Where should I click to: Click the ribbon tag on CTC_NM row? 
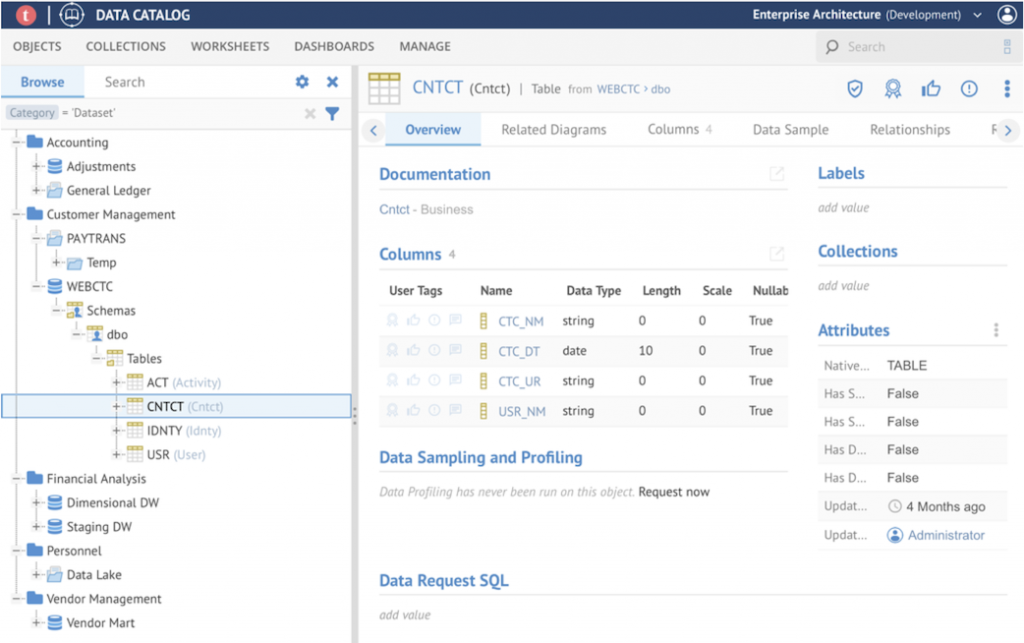[392, 321]
